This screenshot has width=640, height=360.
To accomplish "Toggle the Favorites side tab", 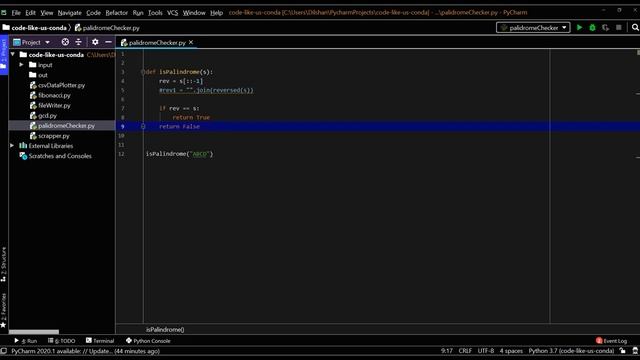I will [4, 310].
